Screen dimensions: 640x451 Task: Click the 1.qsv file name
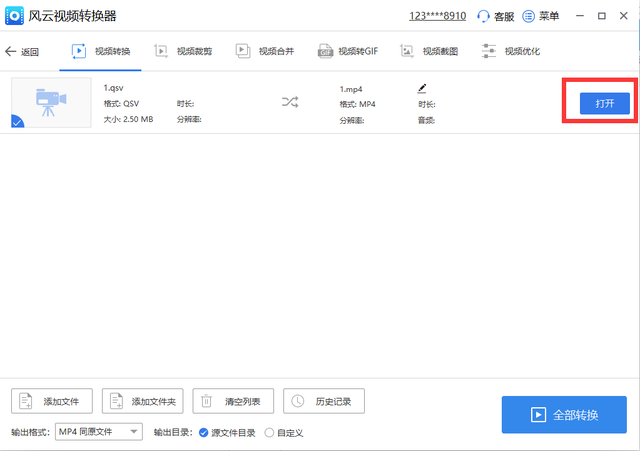(x=113, y=88)
